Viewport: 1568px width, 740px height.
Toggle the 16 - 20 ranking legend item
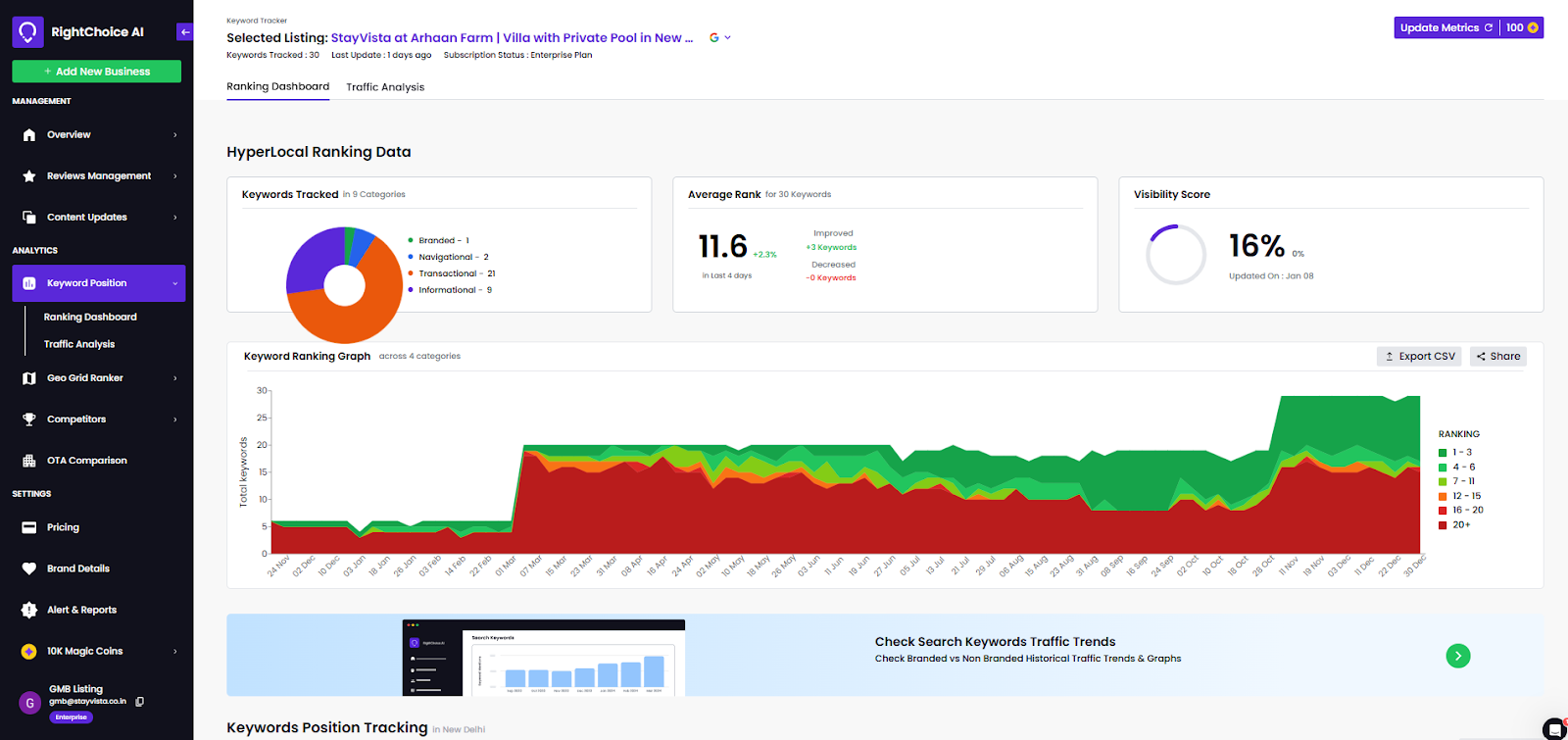[x=1461, y=511]
